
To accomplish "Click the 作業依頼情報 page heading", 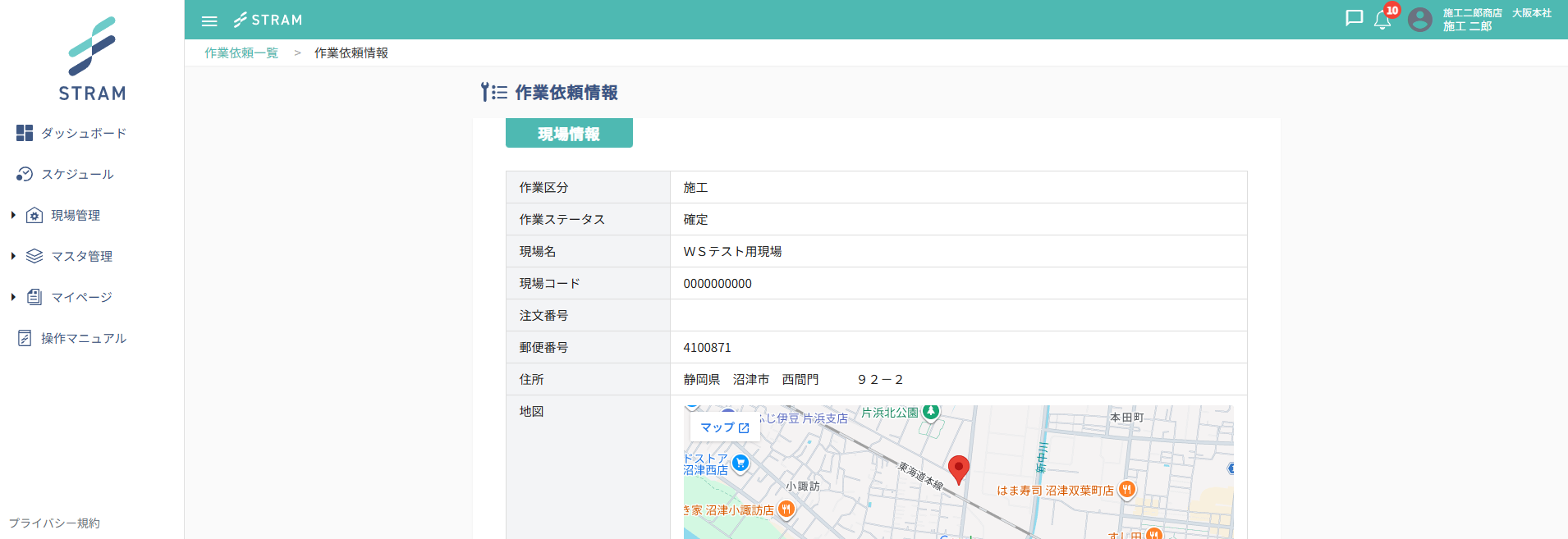I will [566, 93].
